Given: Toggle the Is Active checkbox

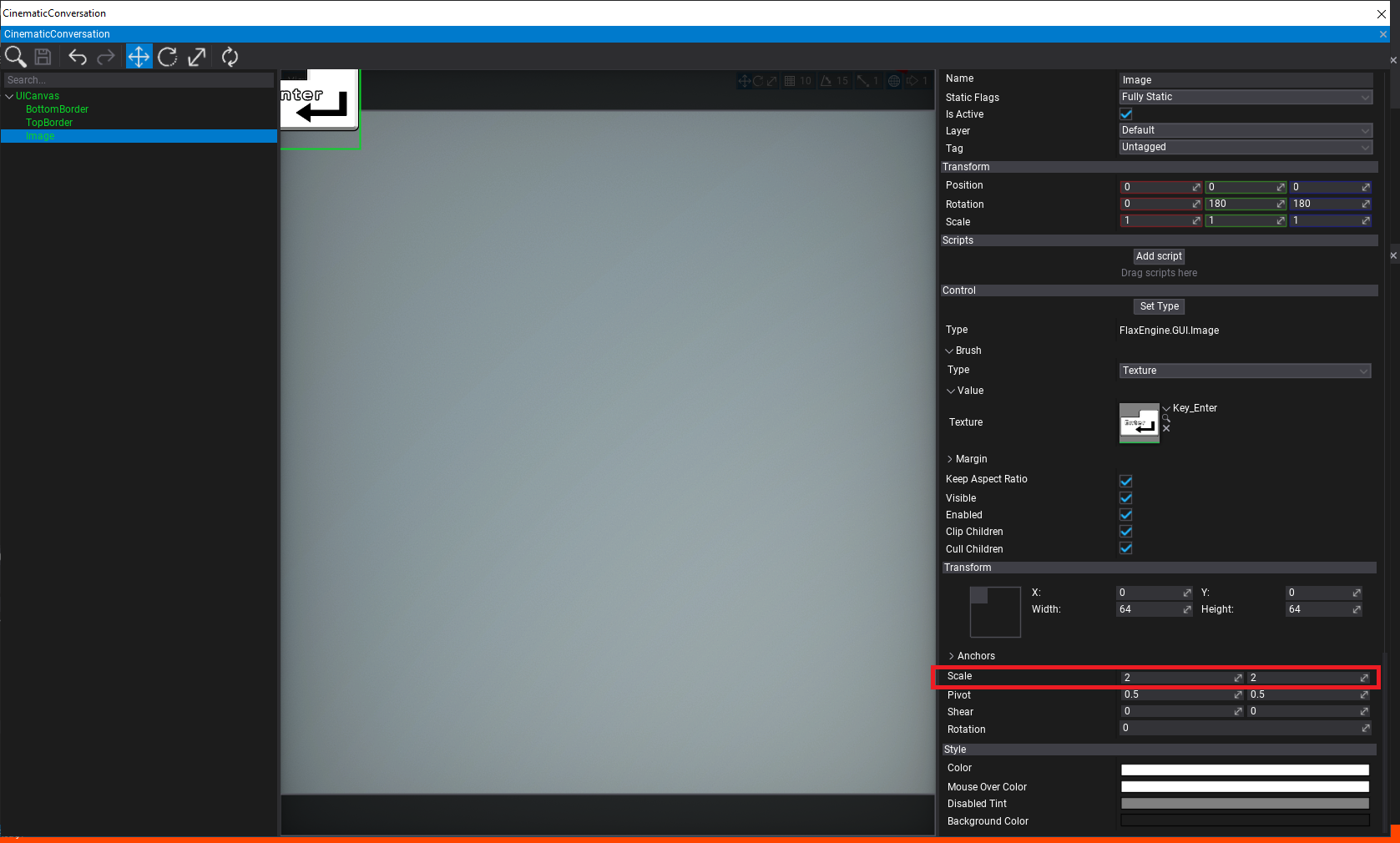Looking at the screenshot, I should [1125, 114].
